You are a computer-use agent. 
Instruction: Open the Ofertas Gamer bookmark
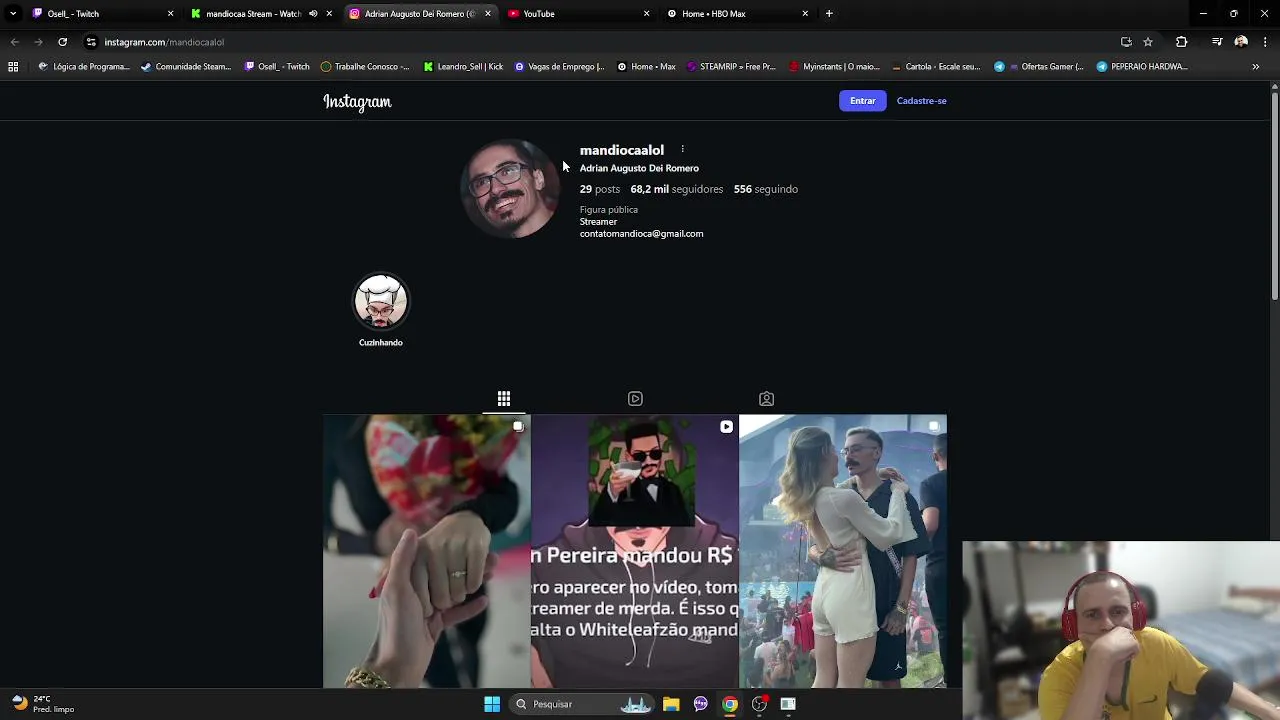pos(1038,67)
